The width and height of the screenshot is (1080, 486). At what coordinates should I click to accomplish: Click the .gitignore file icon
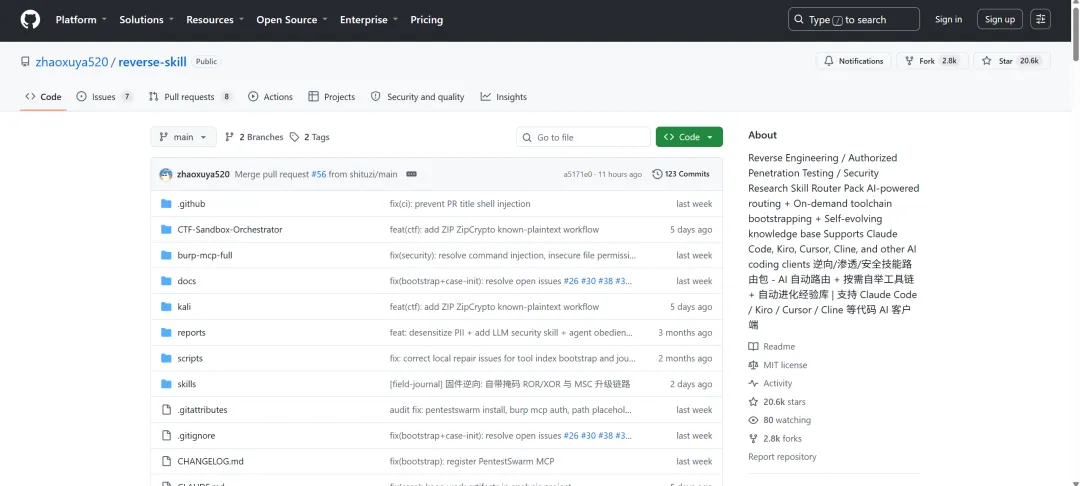pos(166,435)
